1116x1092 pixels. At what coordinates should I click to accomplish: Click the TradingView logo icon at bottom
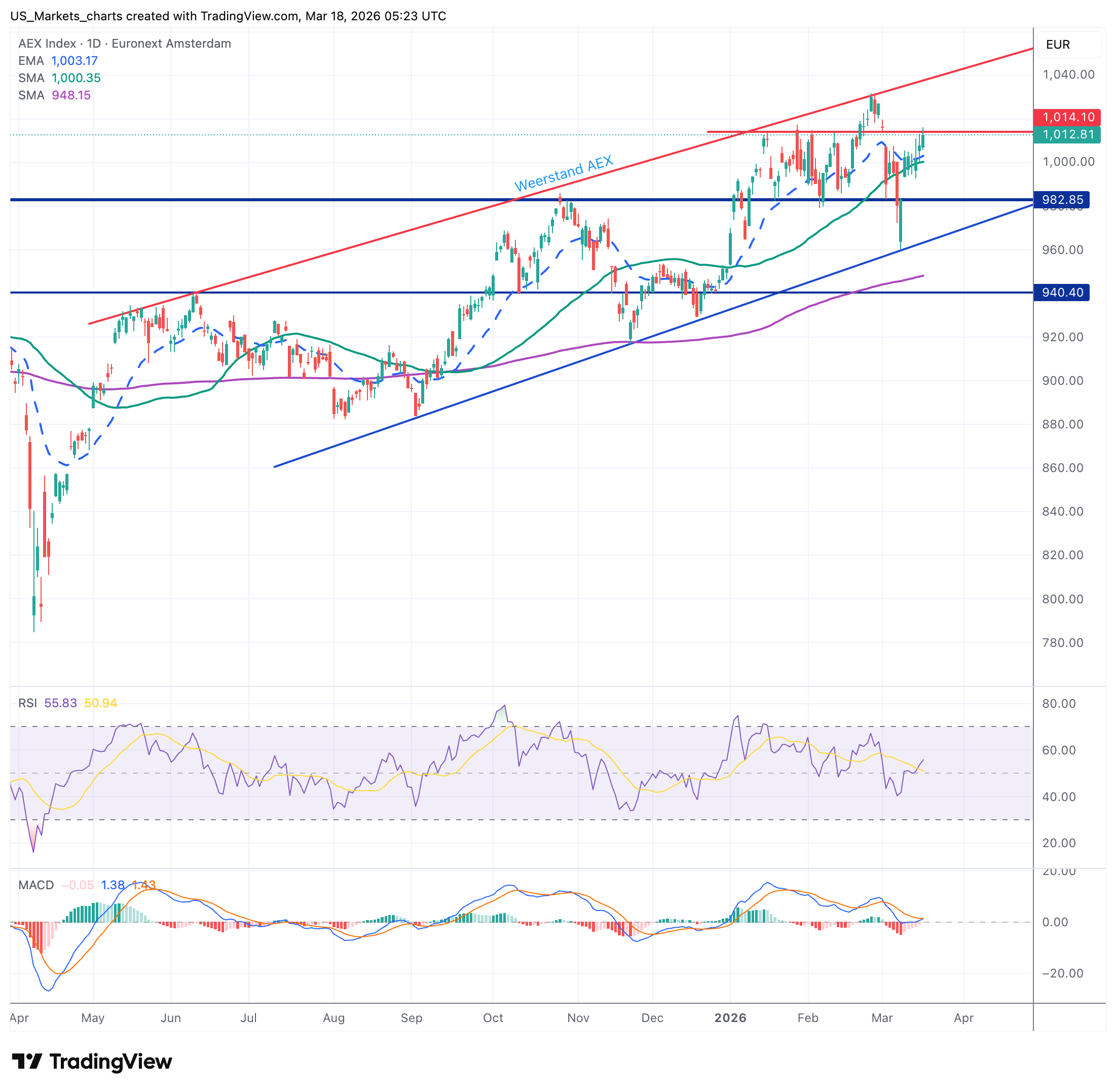26,1062
